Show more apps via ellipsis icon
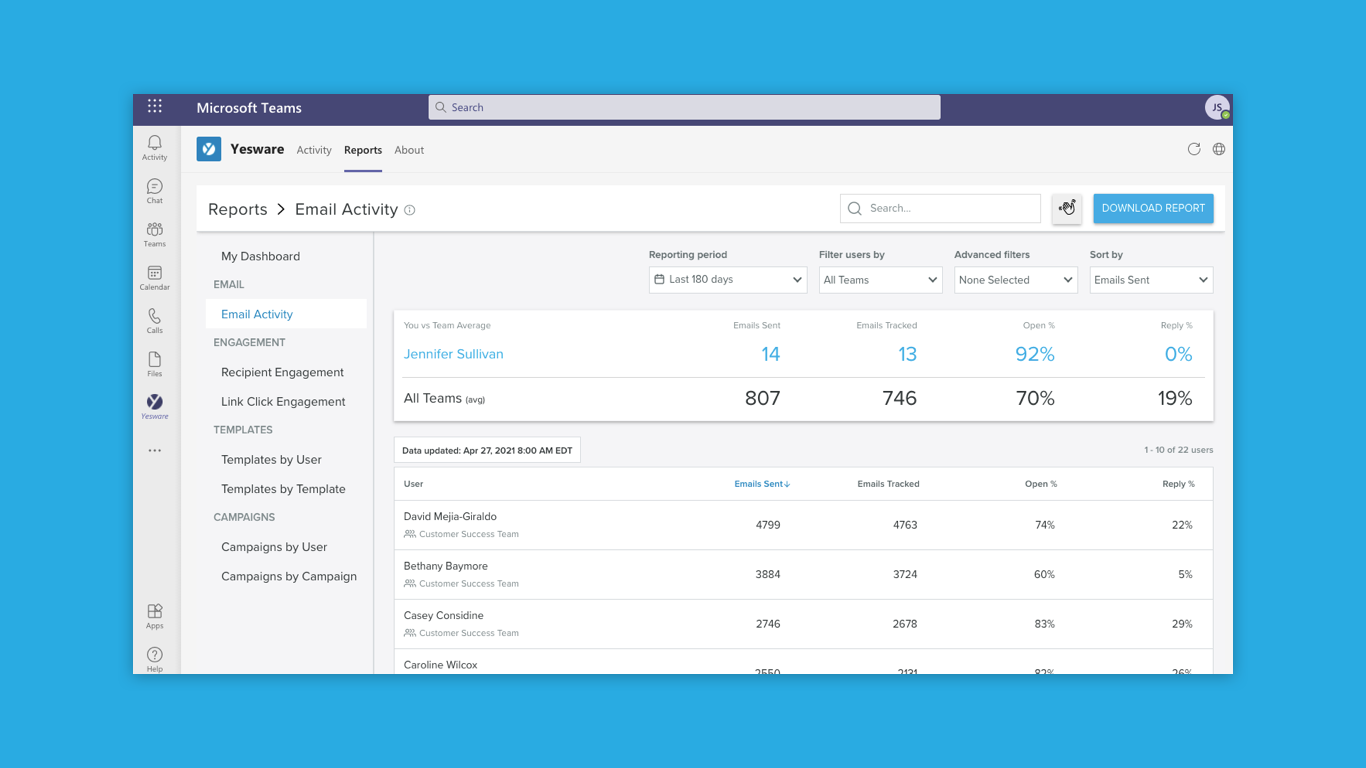 point(154,451)
